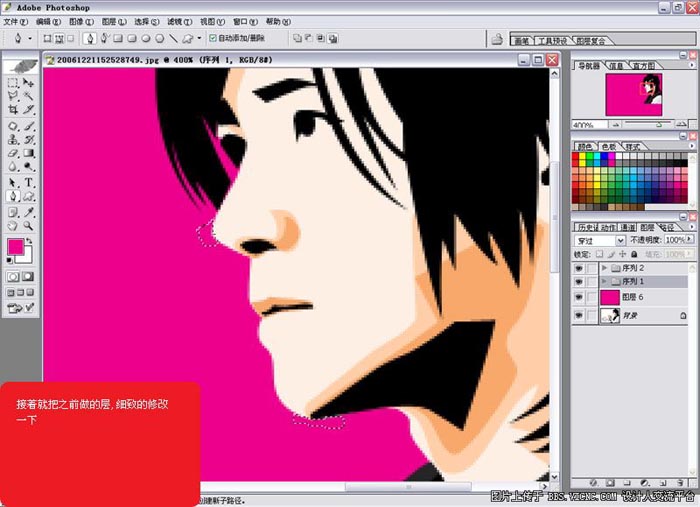Expand the 序列 1 layer group
The height and width of the screenshot is (507, 700).
604,283
